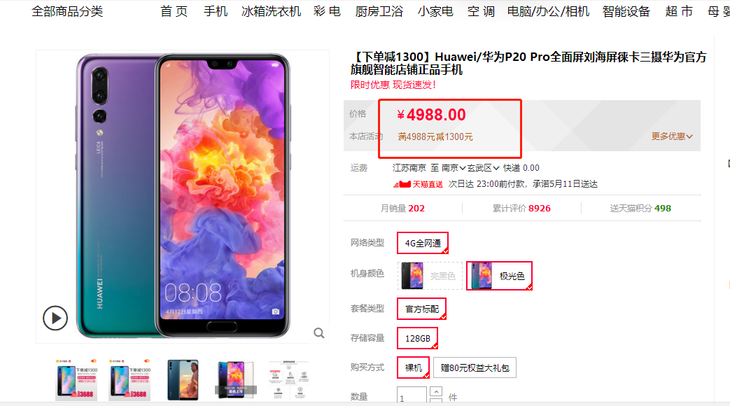Screen dimensions: 730x406
Task: Go to 首页 in the navigation bar
Action: pos(174,11)
